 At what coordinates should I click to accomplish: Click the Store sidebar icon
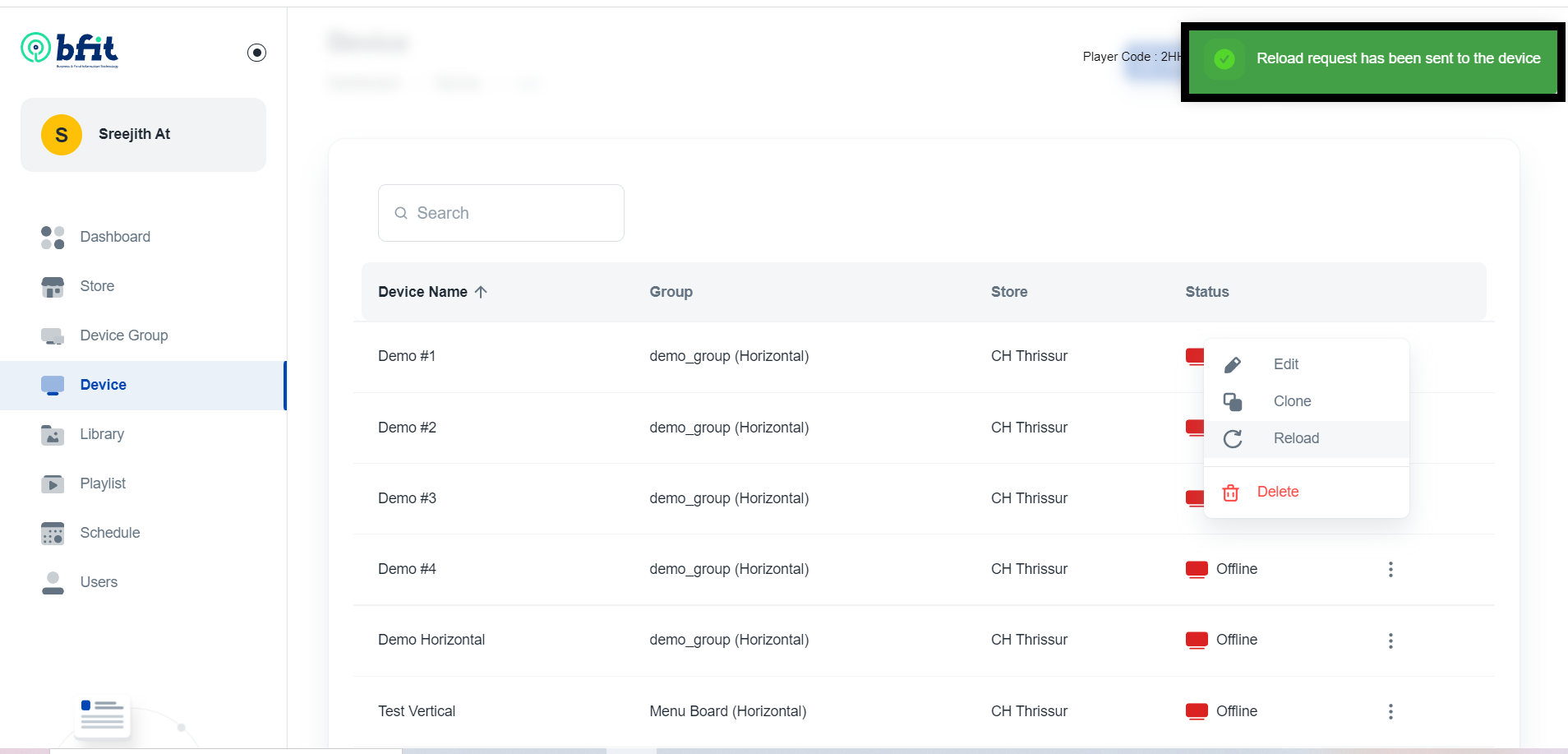(x=53, y=287)
